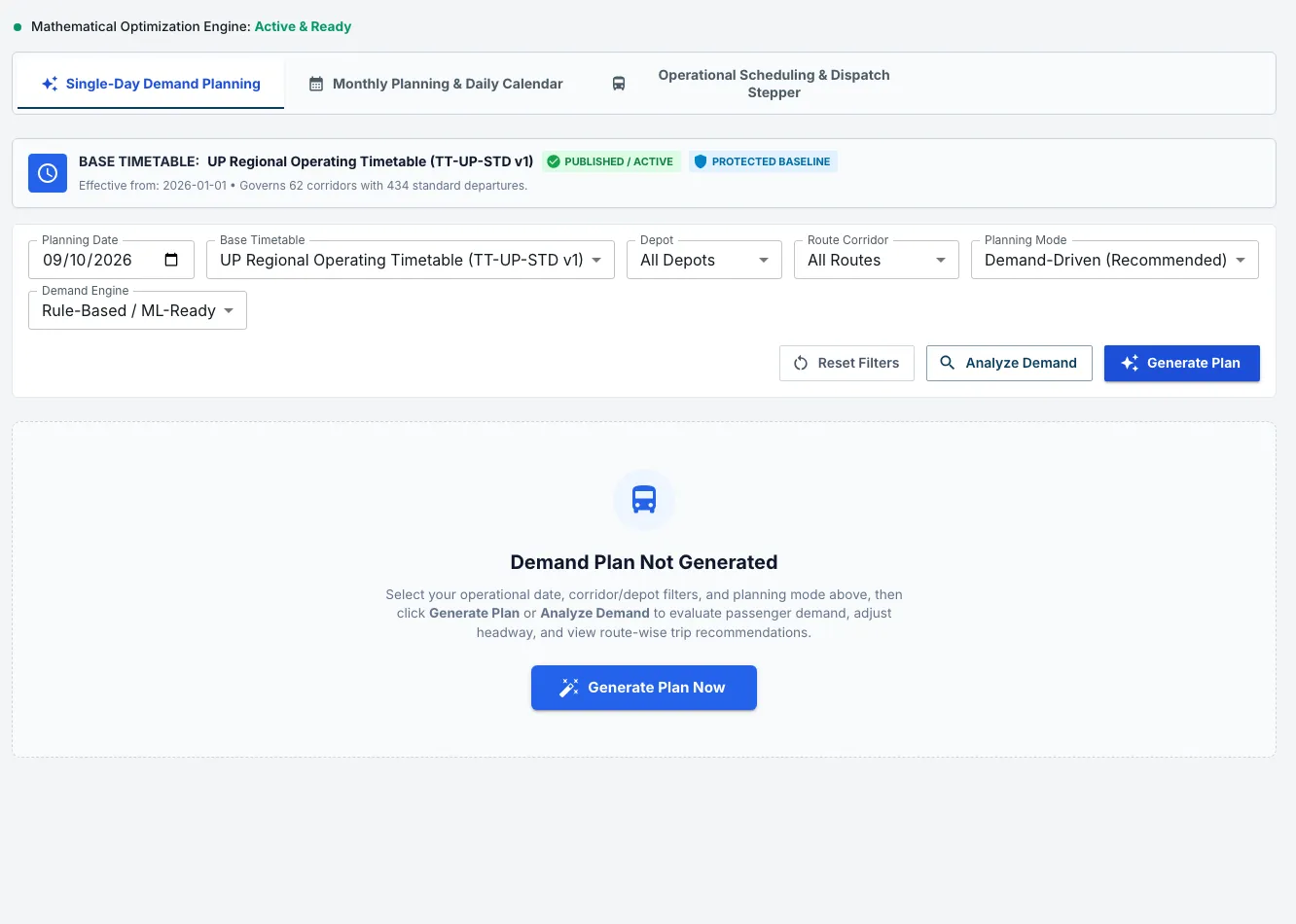The width and height of the screenshot is (1296, 924).
Task: Expand the Base Timetable dropdown
Action: coord(411,260)
